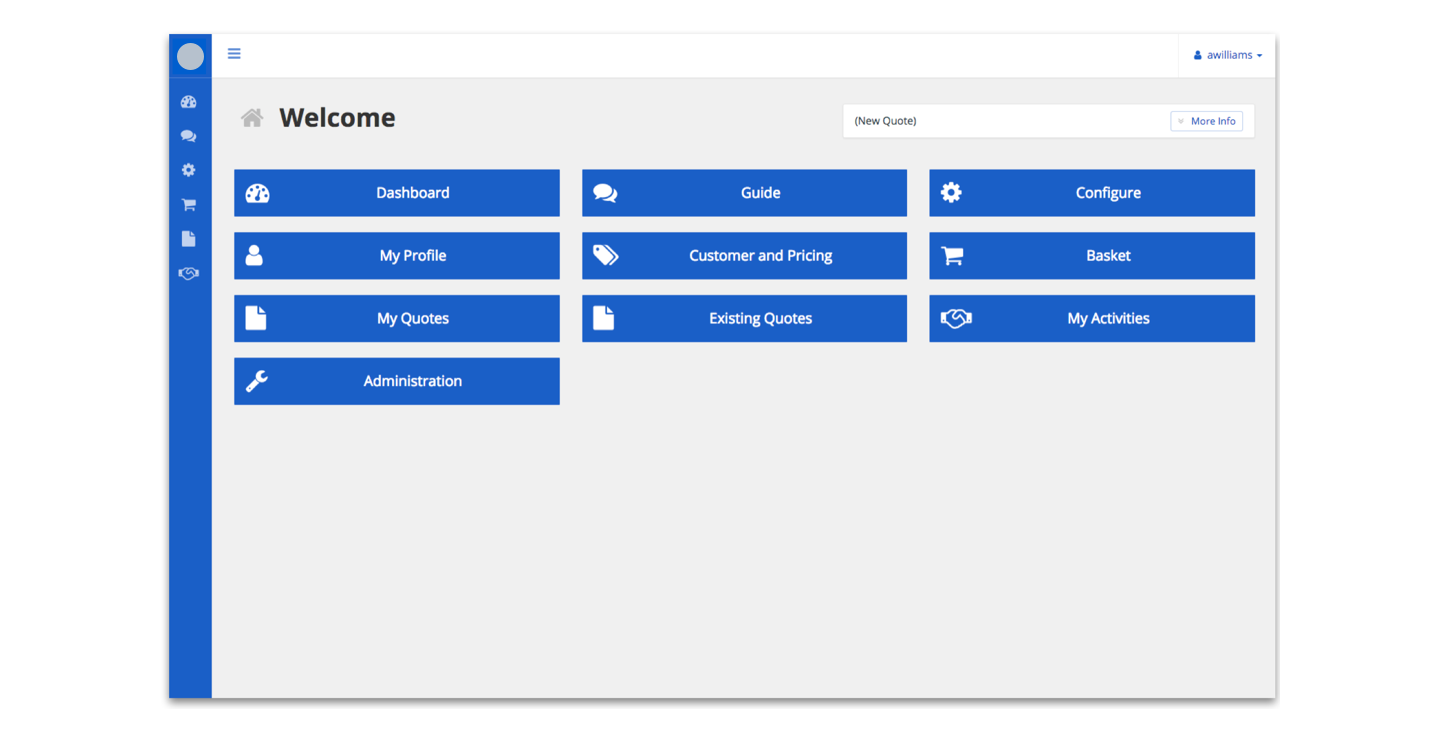Open the sidebar guide chat bubbles icon
The image size is (1440, 734).
click(x=189, y=136)
